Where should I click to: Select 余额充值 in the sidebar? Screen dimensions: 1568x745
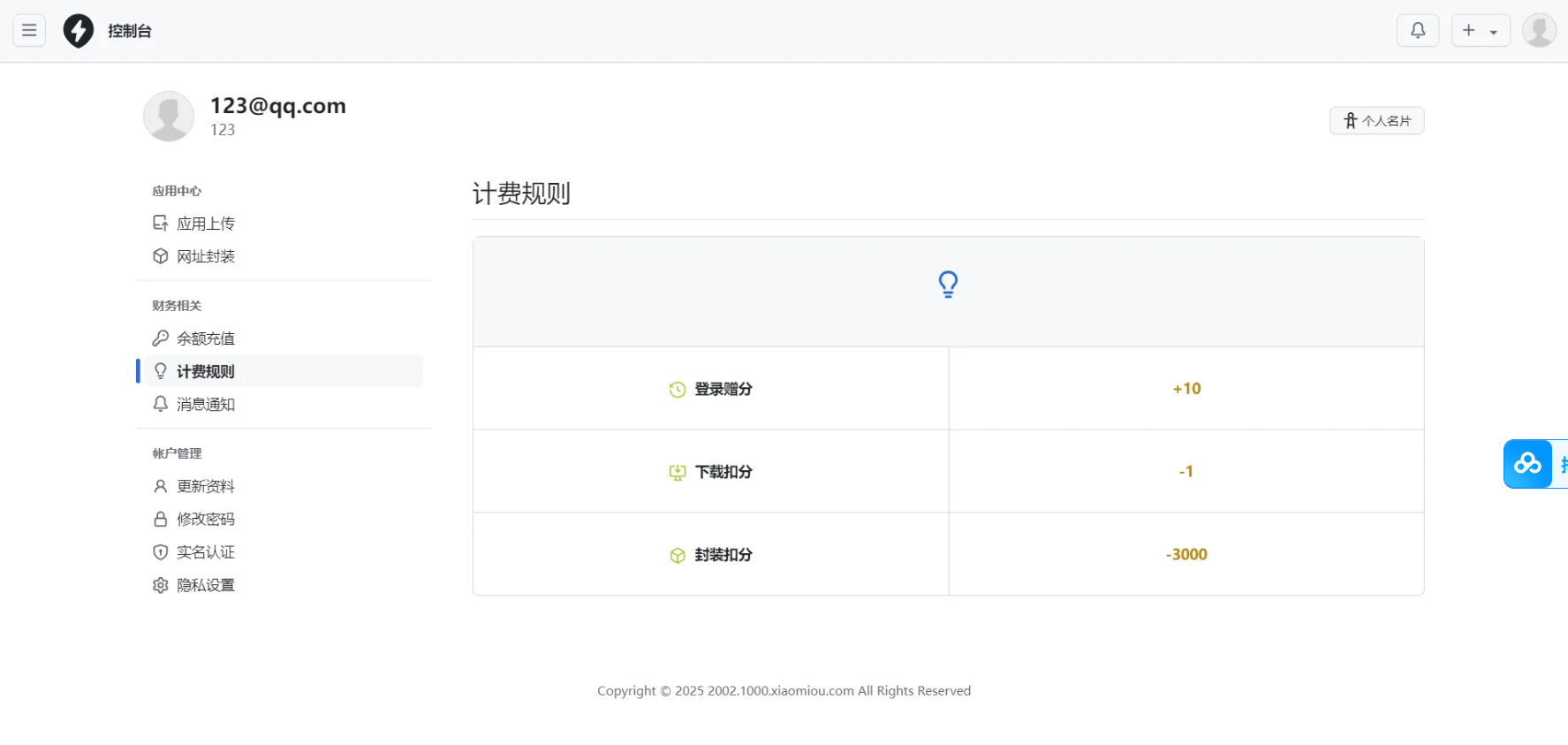(x=205, y=338)
